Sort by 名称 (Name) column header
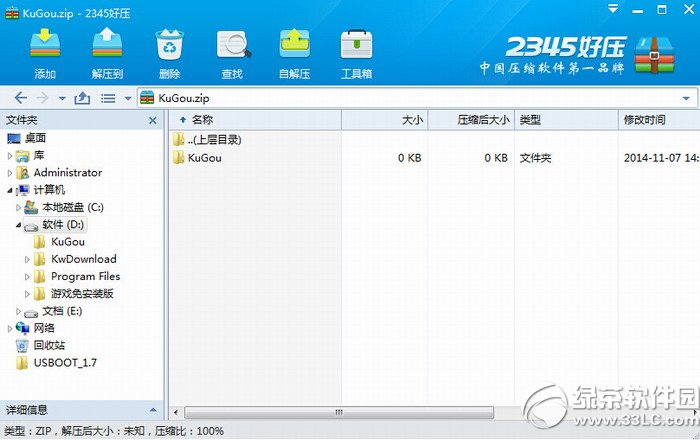The width and height of the screenshot is (700, 440). click(255, 120)
